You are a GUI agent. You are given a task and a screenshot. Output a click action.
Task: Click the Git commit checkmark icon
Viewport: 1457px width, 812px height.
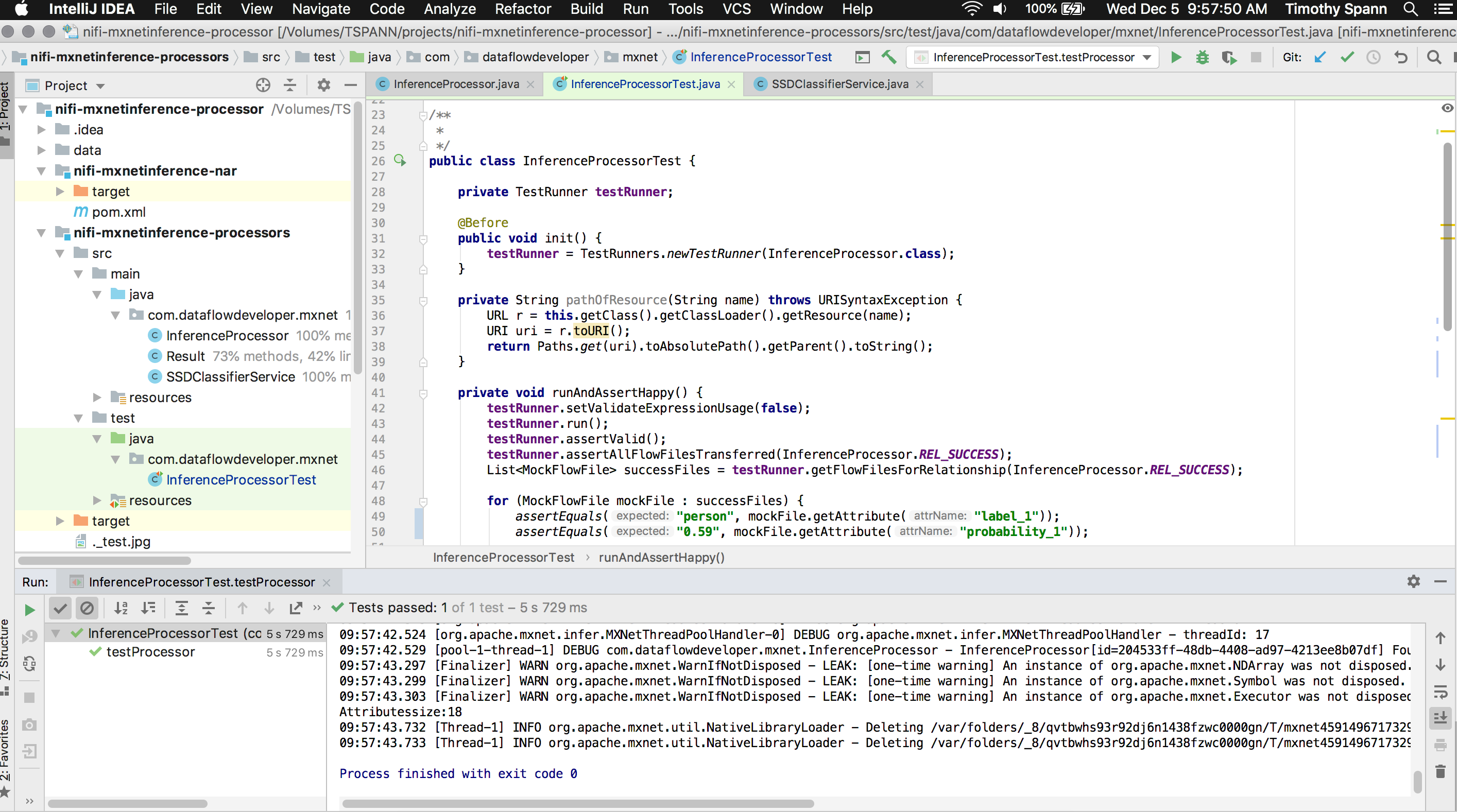coord(1347,57)
